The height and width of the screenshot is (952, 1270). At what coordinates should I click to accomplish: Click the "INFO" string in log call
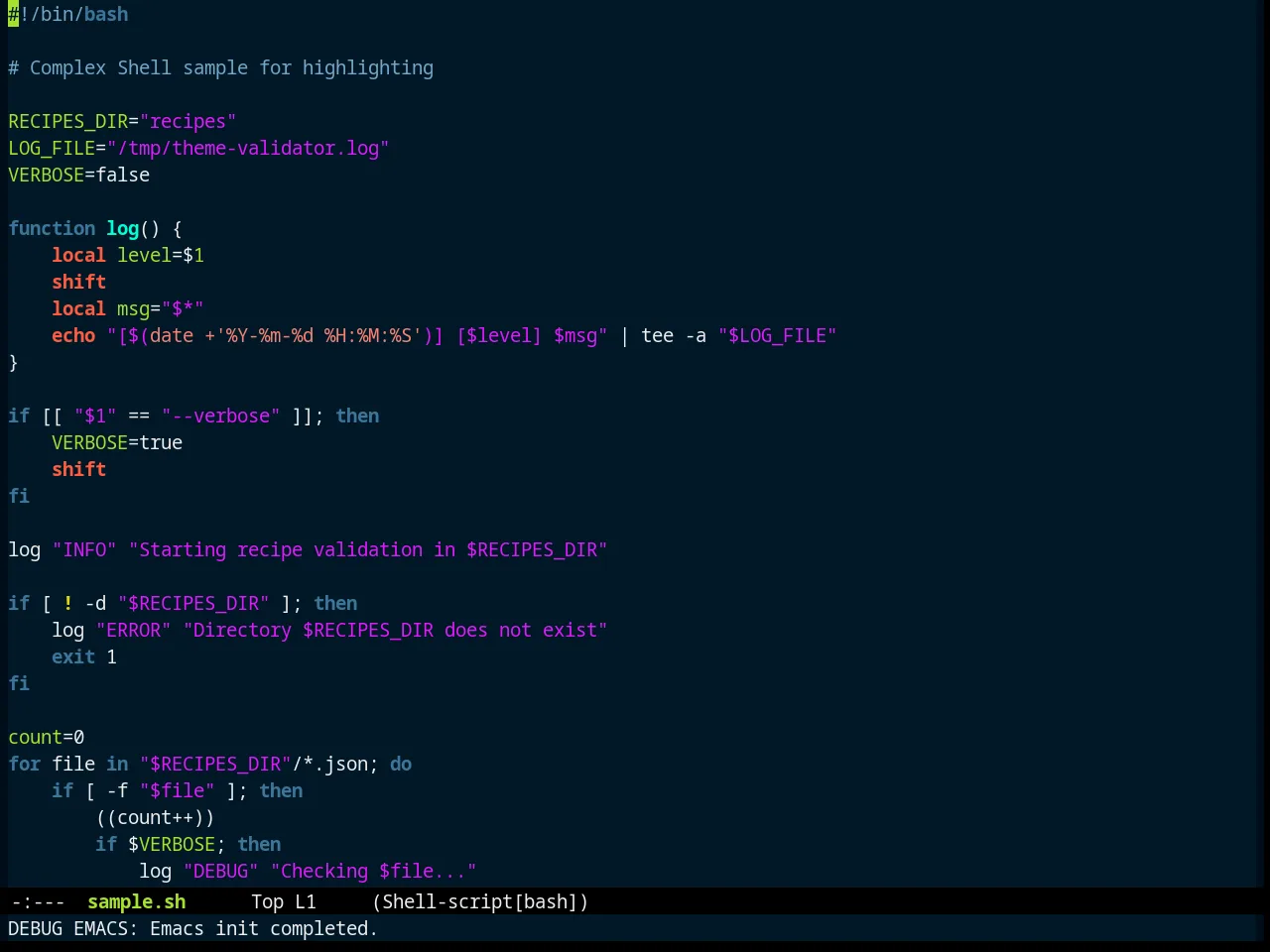(84, 549)
